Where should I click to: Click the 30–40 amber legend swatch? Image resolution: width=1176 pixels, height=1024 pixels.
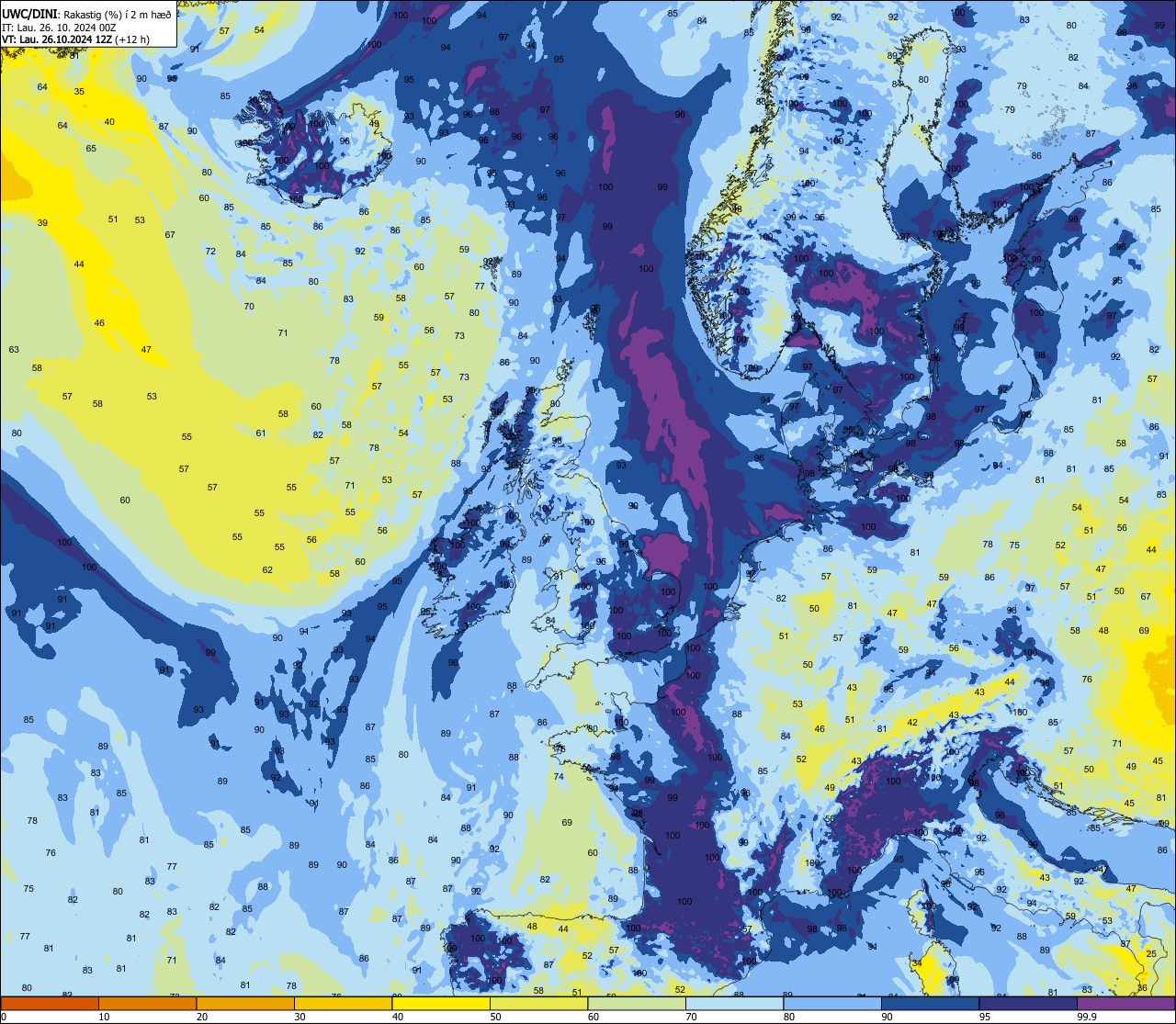click(x=343, y=1003)
